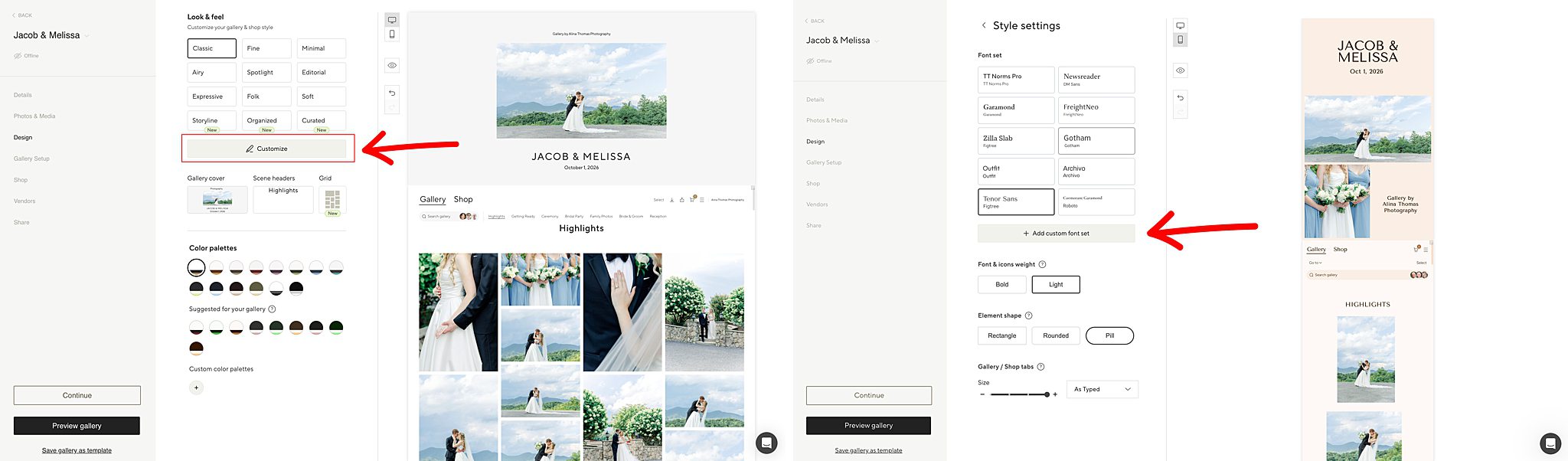Choose the Rounded element shape
1568x461 pixels.
tap(1056, 335)
